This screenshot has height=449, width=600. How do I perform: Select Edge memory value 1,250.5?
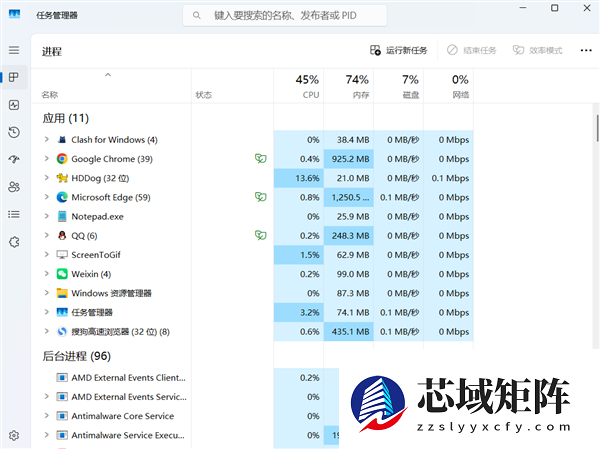click(x=349, y=197)
